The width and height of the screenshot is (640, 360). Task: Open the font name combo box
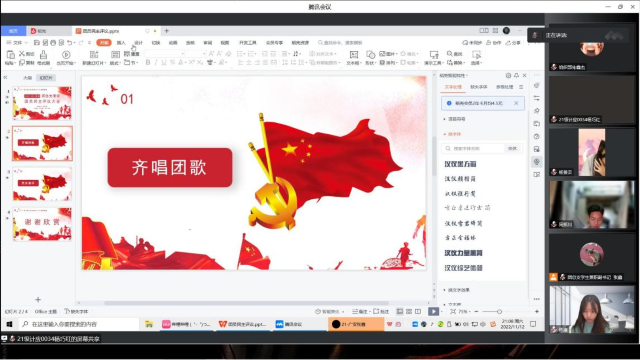coord(165,53)
